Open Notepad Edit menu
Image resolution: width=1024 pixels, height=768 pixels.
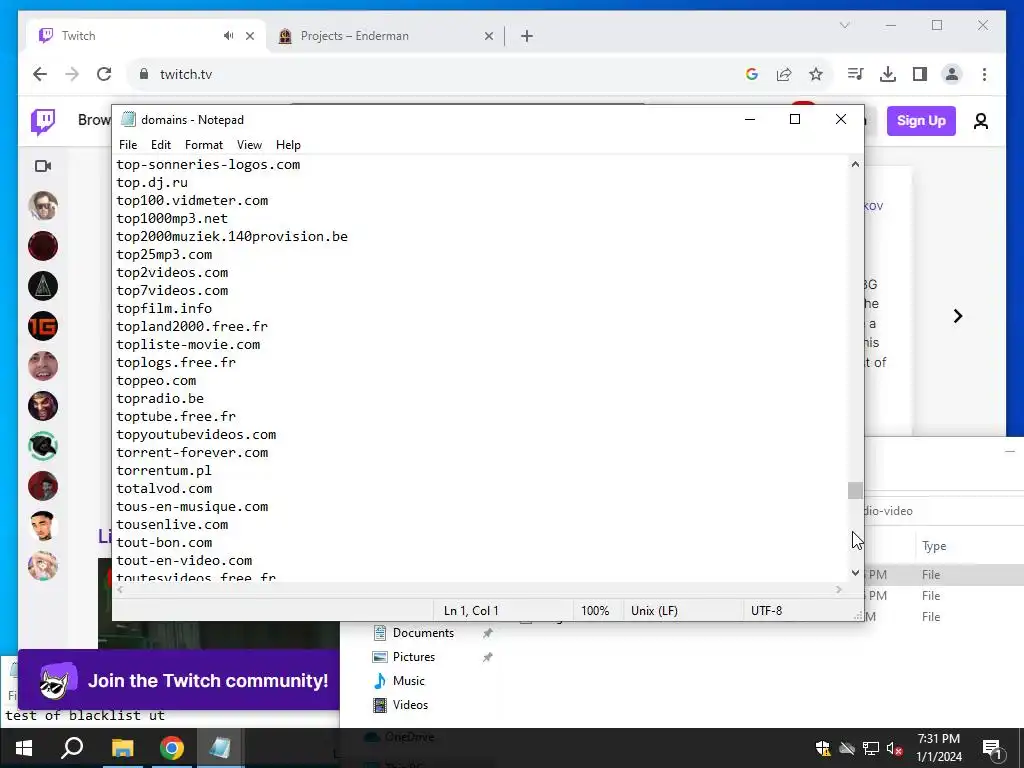click(x=161, y=145)
